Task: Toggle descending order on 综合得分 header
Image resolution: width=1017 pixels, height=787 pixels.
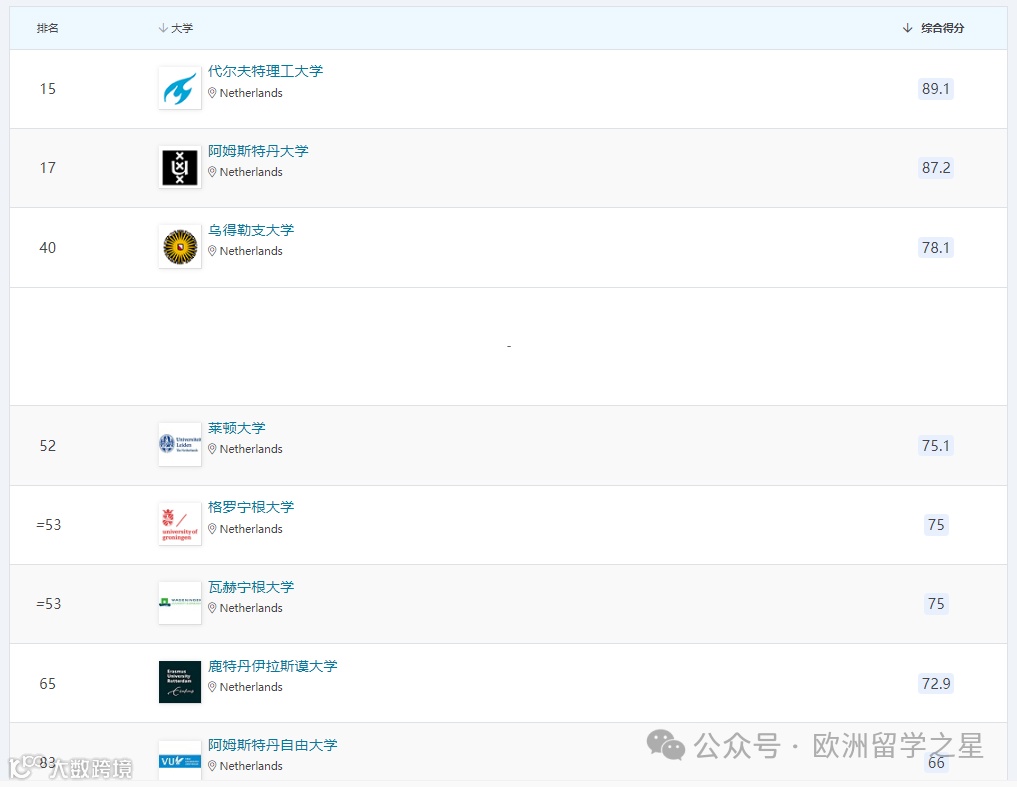Action: click(x=907, y=28)
